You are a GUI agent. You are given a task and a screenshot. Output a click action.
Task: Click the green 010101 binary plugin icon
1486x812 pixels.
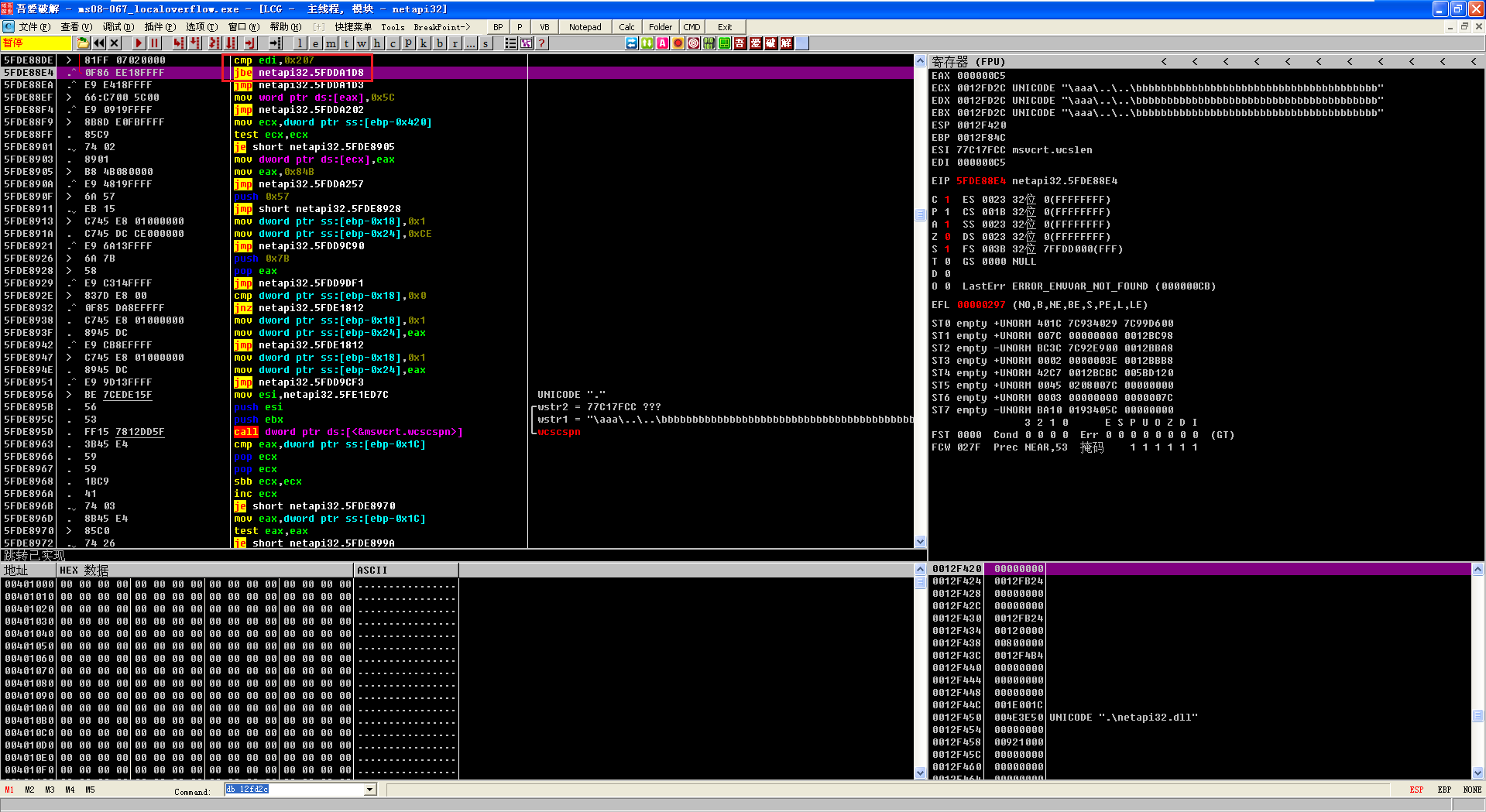click(x=709, y=43)
